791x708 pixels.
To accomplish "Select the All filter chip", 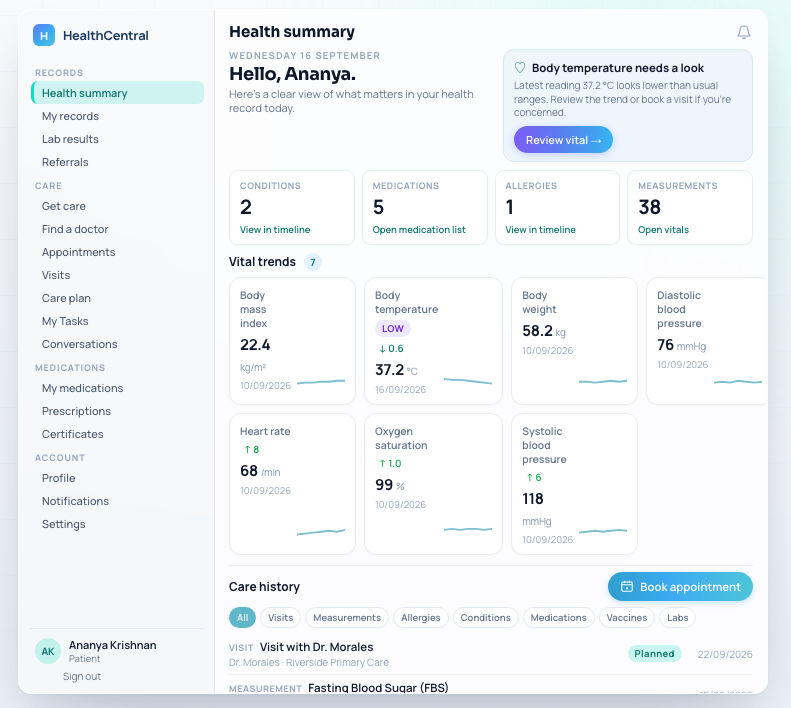I will [x=243, y=618].
